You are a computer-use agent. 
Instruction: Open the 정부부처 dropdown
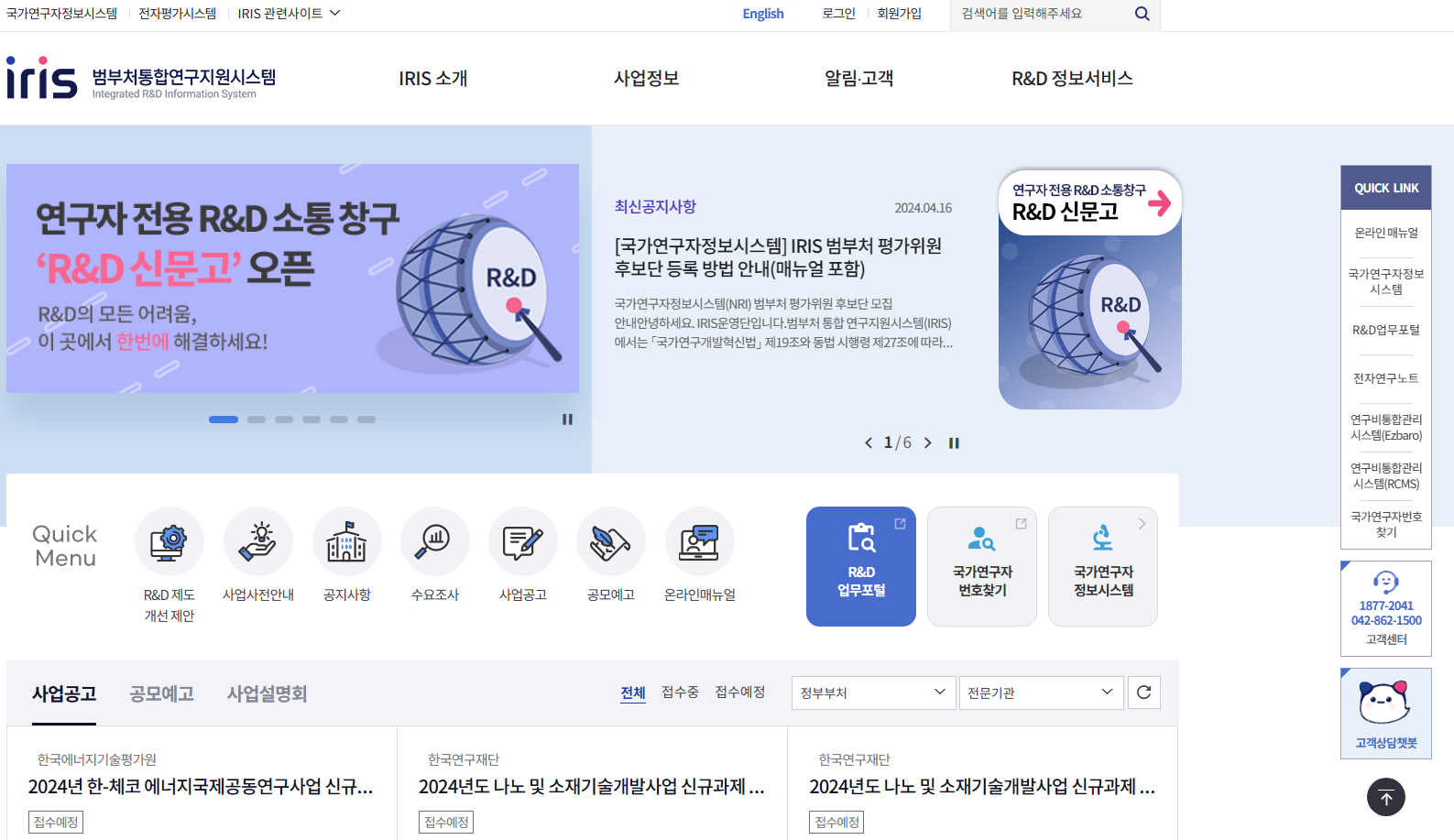point(873,693)
